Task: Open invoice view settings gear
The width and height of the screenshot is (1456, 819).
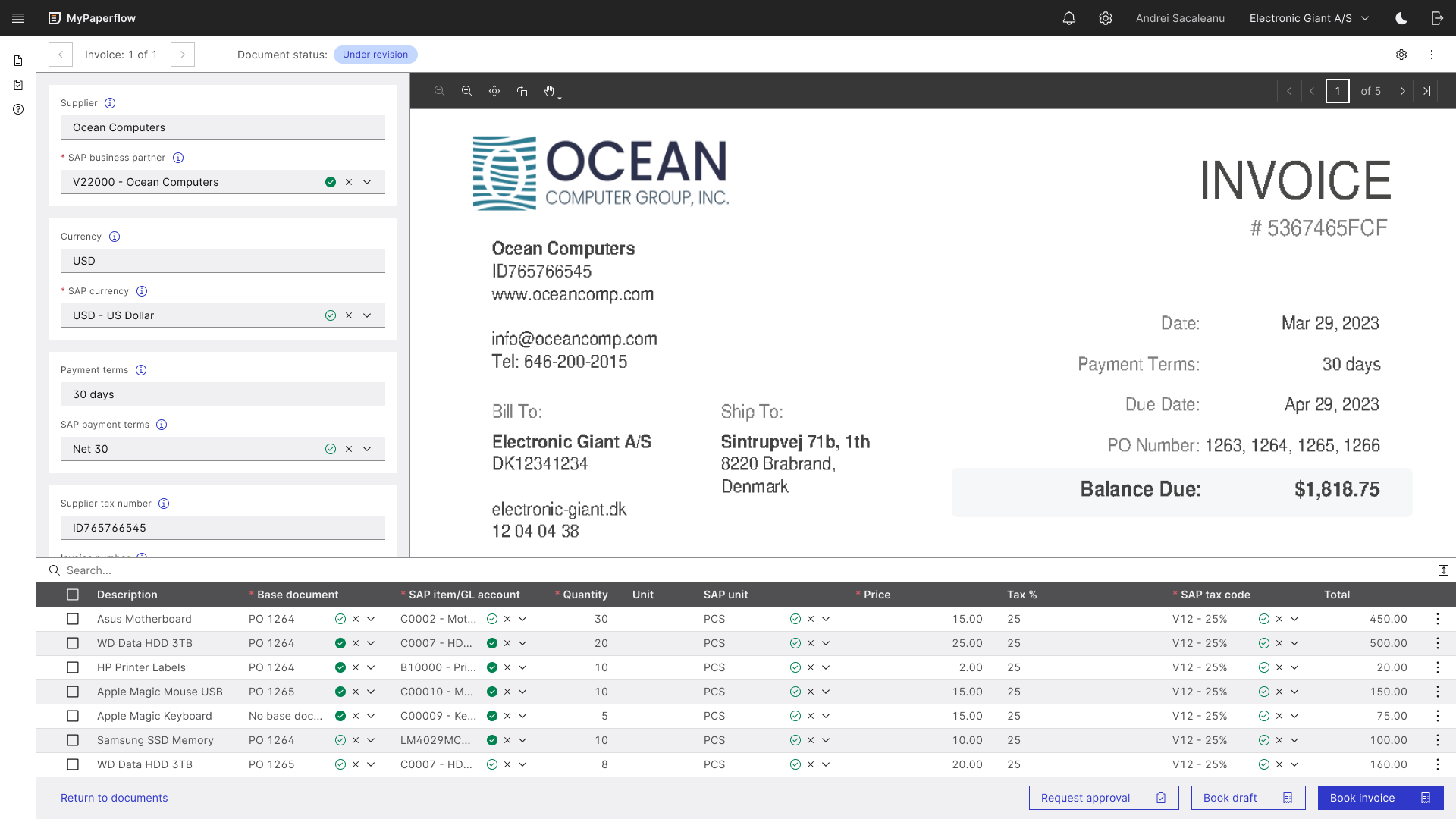Action: [x=1401, y=55]
